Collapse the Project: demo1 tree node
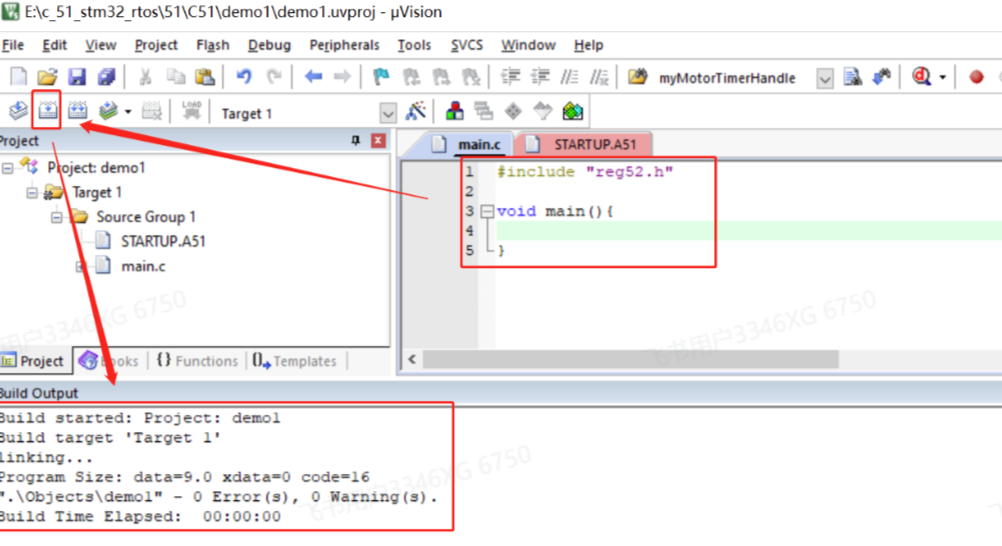 point(8,168)
